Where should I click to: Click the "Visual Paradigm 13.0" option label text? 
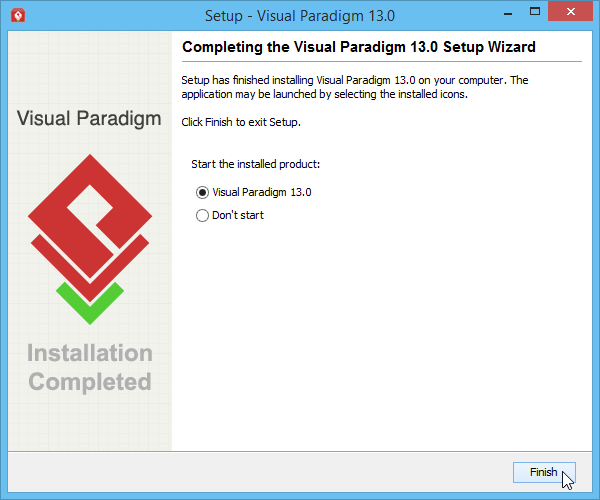262,192
